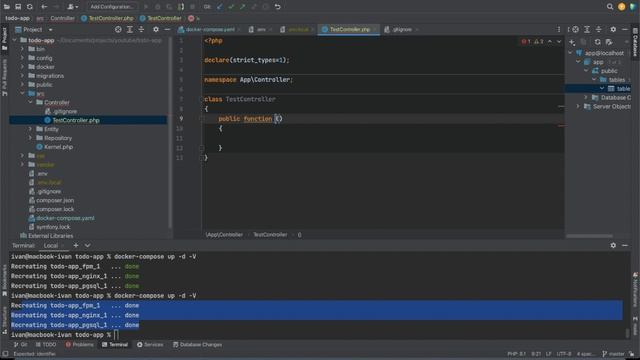Click UTF-8 encoding in status bar
This screenshot has height=360, width=640.
(x=564, y=354)
